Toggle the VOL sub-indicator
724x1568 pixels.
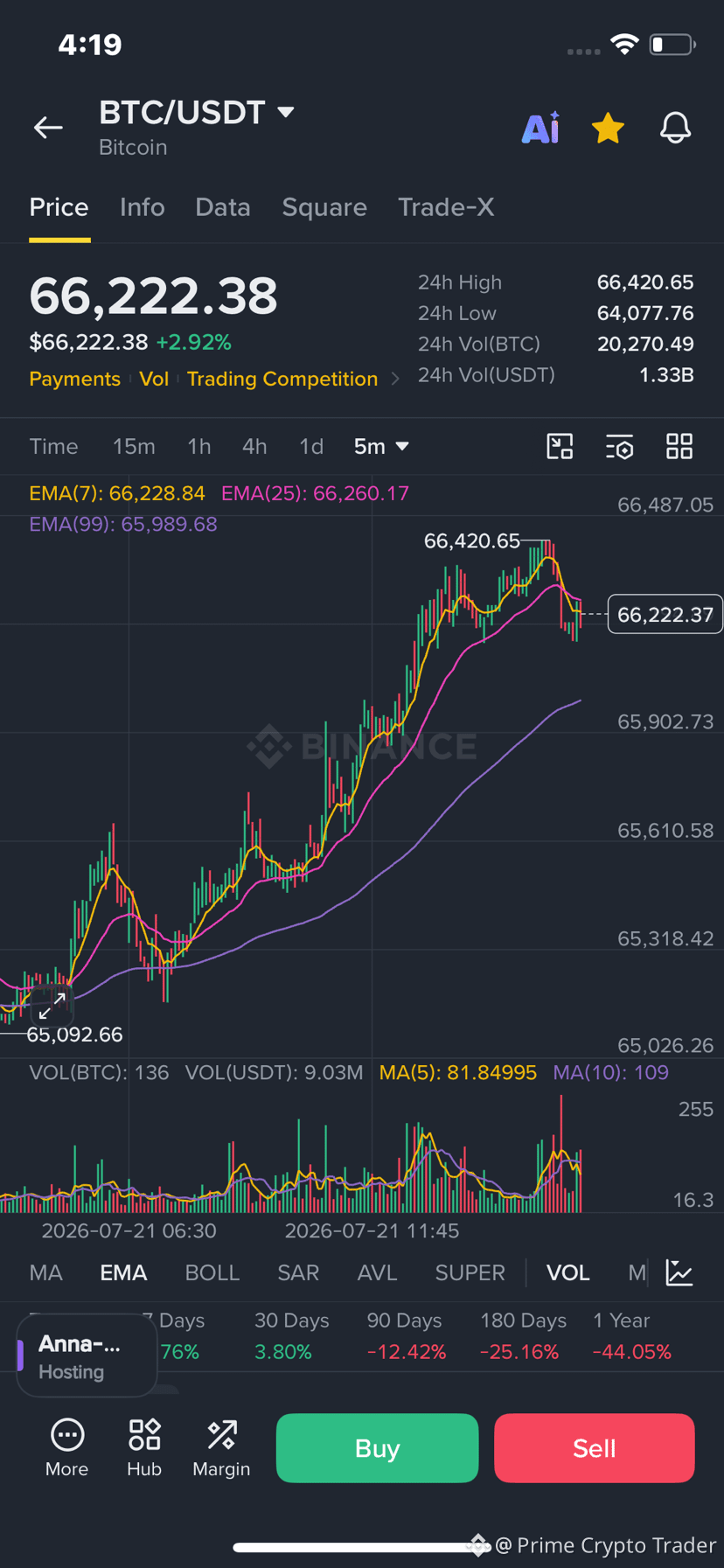(x=567, y=1272)
